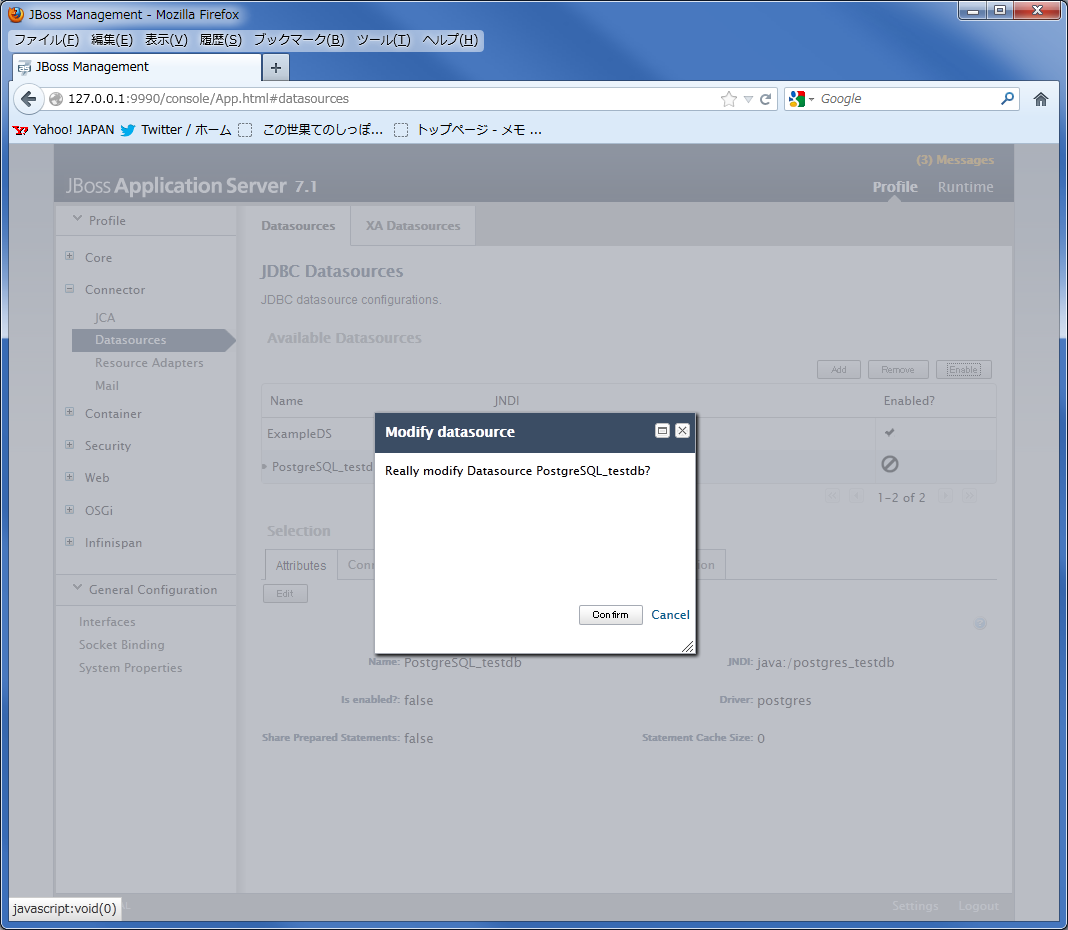Go to next page in datasource pager
The height and width of the screenshot is (930, 1068).
pos(945,497)
